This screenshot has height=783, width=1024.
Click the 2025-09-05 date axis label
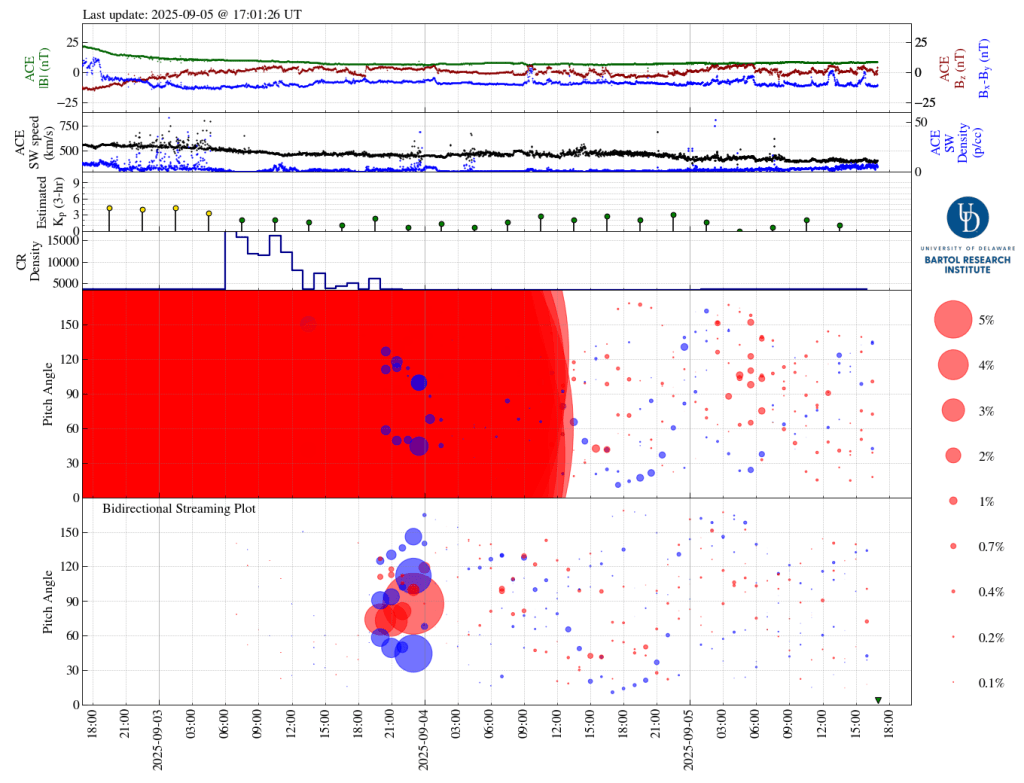690,744
